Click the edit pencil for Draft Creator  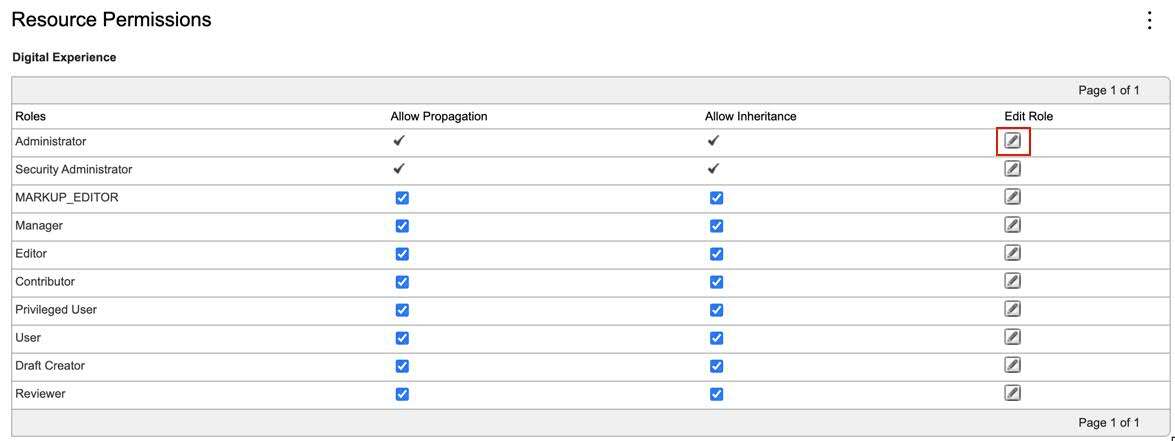point(1012,365)
